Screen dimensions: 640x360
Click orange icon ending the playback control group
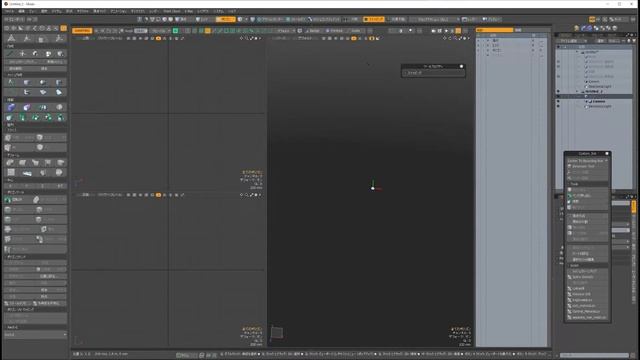(458, 31)
